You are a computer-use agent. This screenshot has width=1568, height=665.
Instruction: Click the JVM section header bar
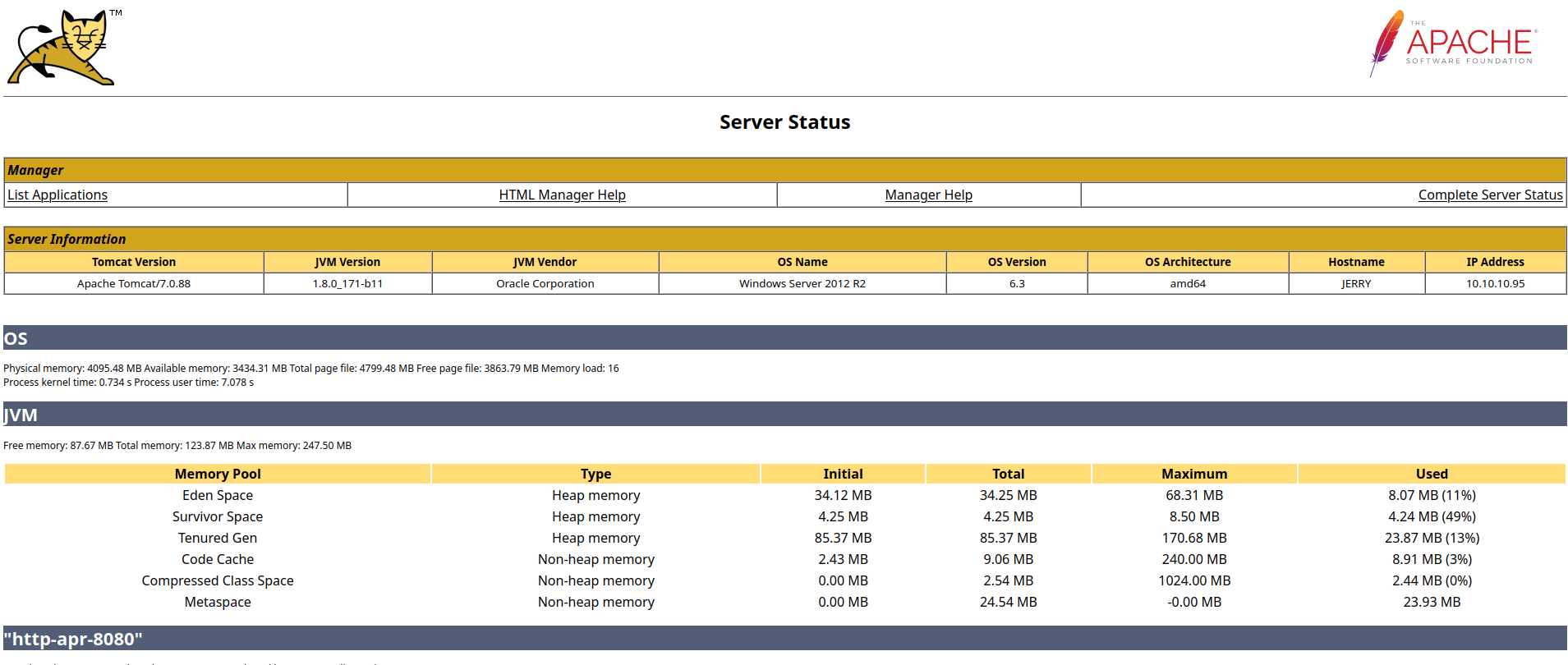784,415
